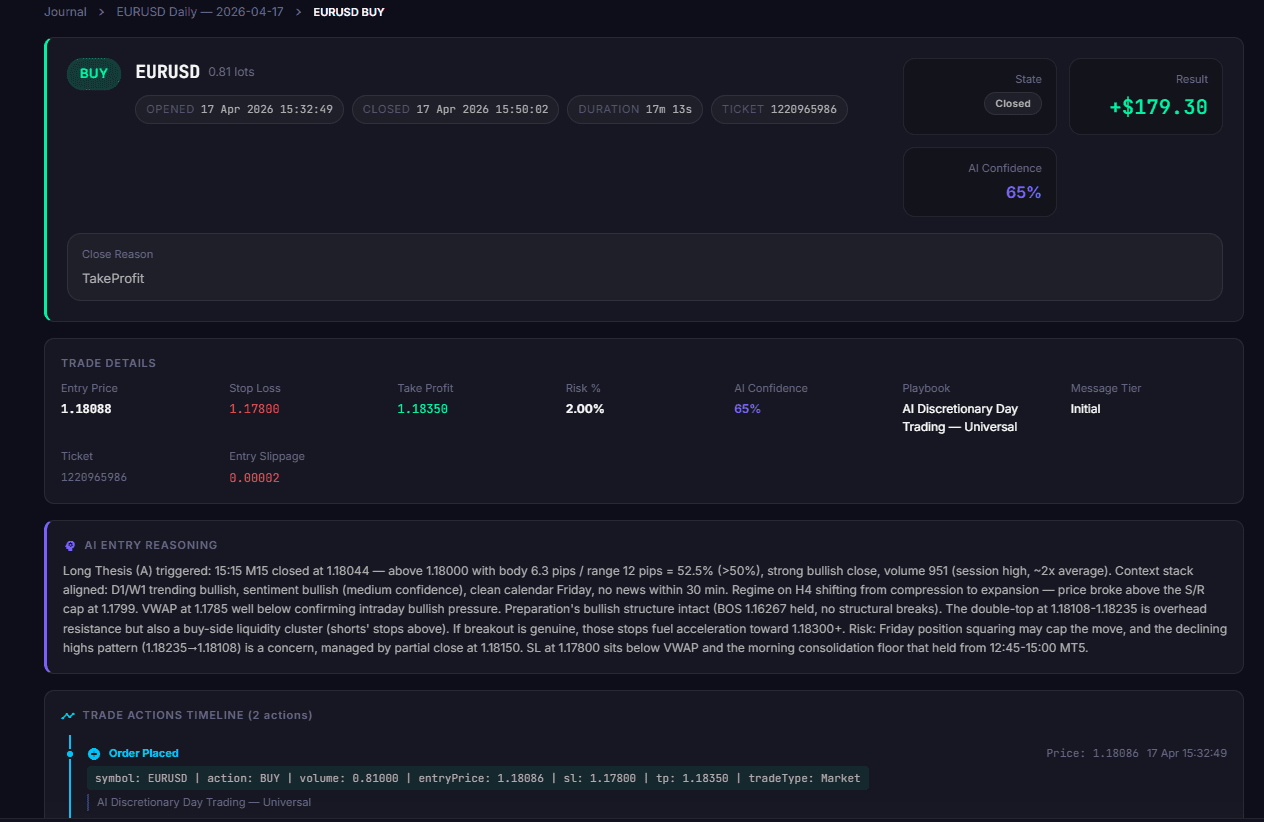This screenshot has width=1264, height=822.
Task: Click the order parameters code block
Action: click(x=478, y=778)
